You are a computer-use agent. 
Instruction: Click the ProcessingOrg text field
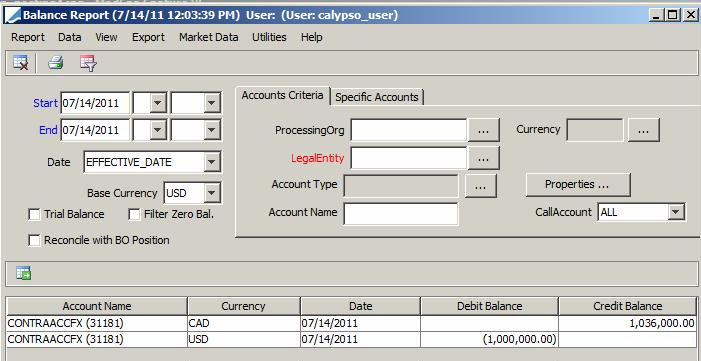(x=409, y=130)
